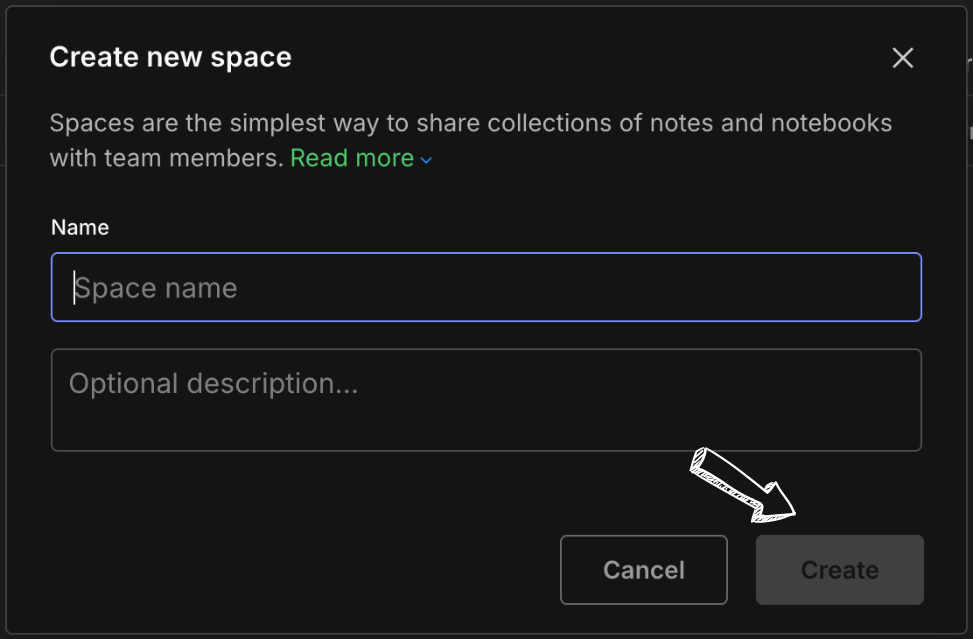Screen dimensions: 973x639
Task: Select the Create new space title area
Action: click(170, 57)
